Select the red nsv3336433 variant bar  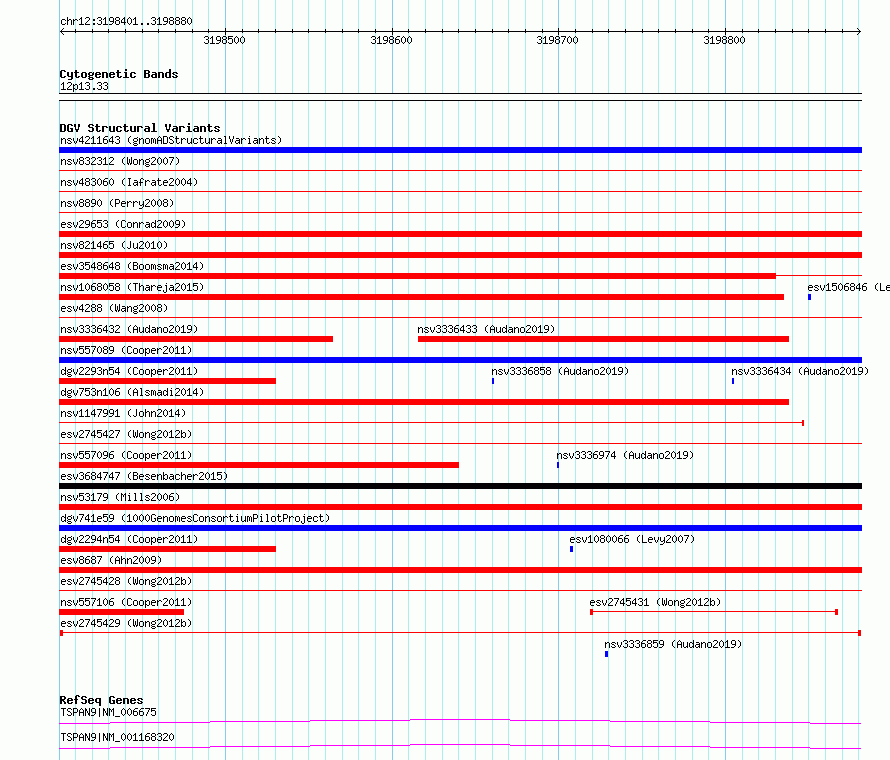tap(603, 339)
